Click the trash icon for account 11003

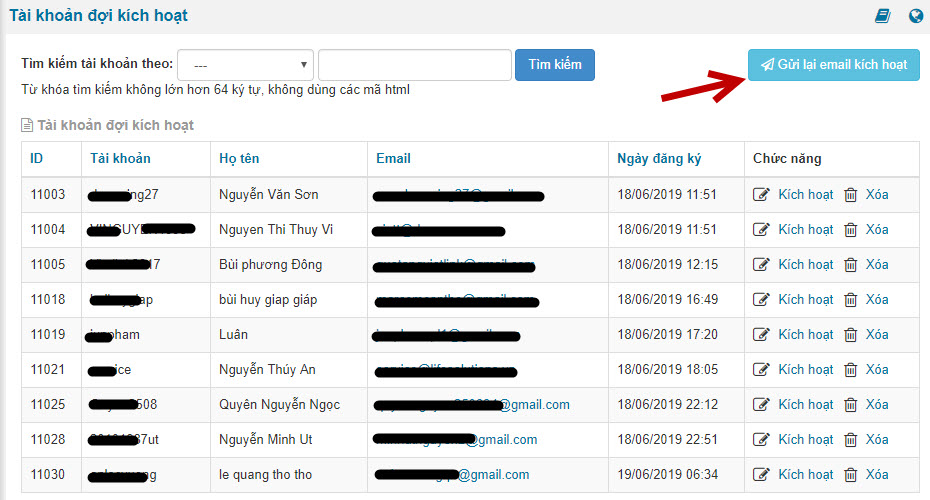tap(851, 195)
